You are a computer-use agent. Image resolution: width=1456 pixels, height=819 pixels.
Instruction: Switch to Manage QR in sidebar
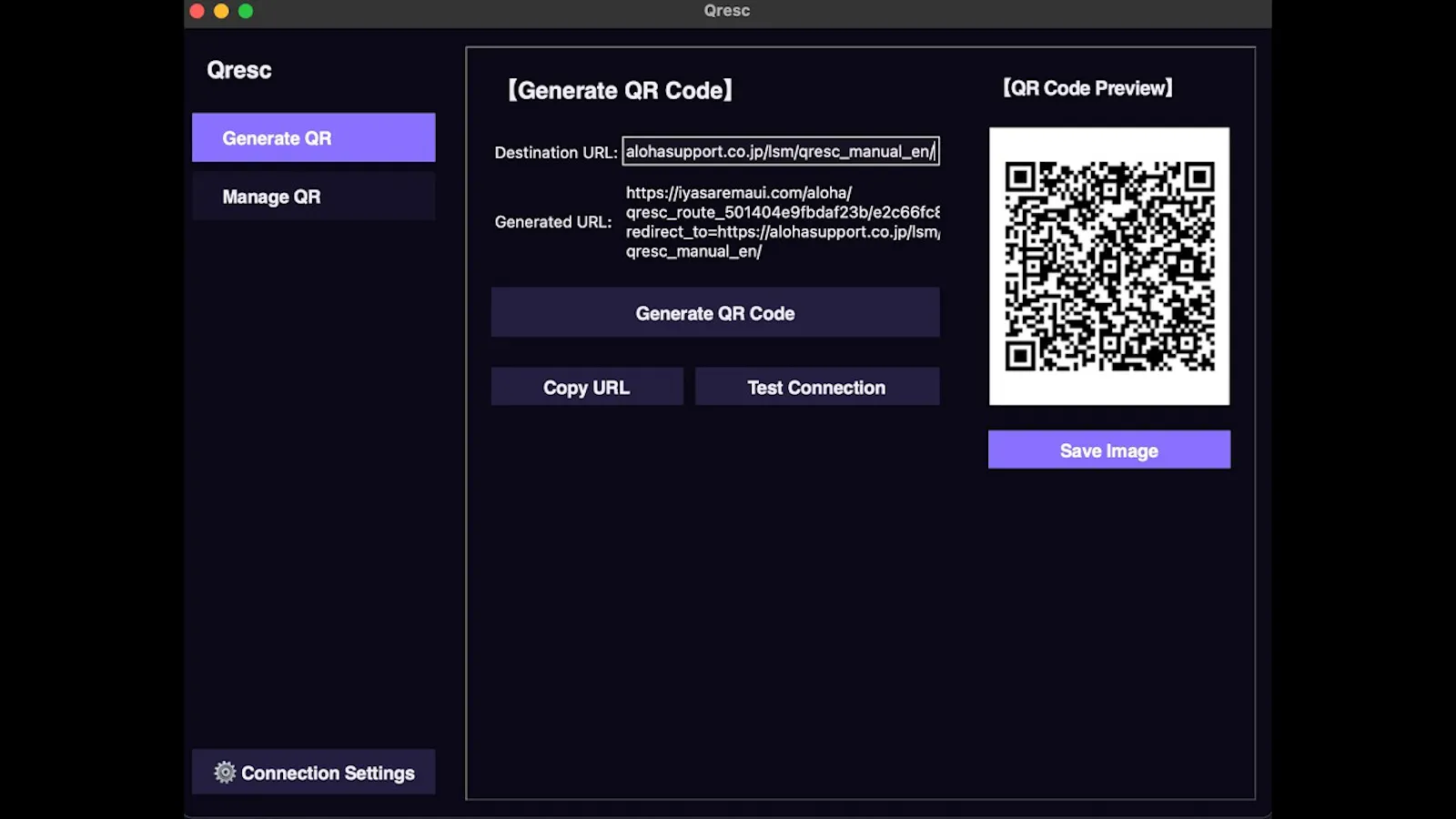[x=313, y=197]
